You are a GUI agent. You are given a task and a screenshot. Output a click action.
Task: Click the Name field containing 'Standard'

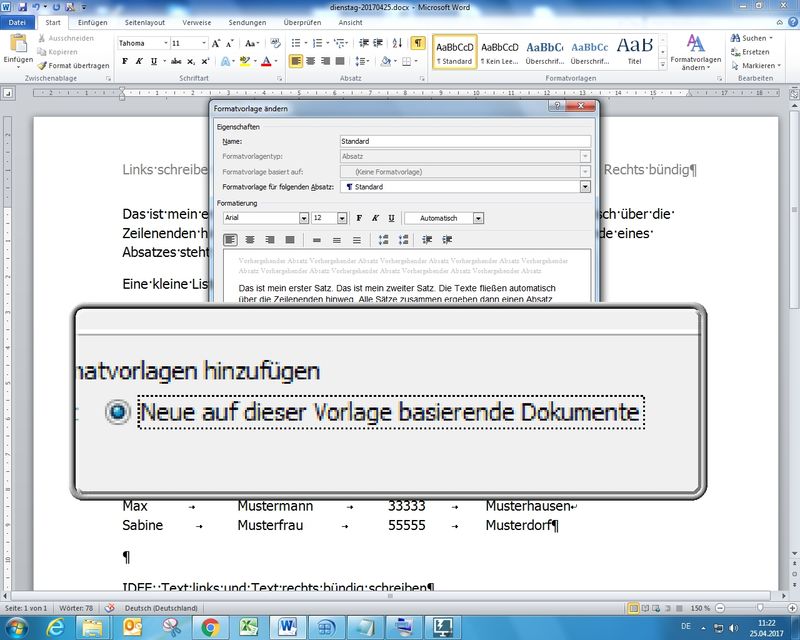pyautogui.click(x=464, y=141)
